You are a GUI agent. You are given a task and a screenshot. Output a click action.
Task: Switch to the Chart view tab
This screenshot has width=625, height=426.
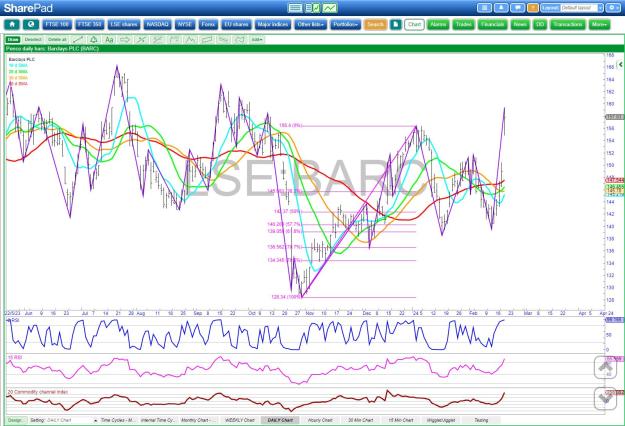pos(414,24)
